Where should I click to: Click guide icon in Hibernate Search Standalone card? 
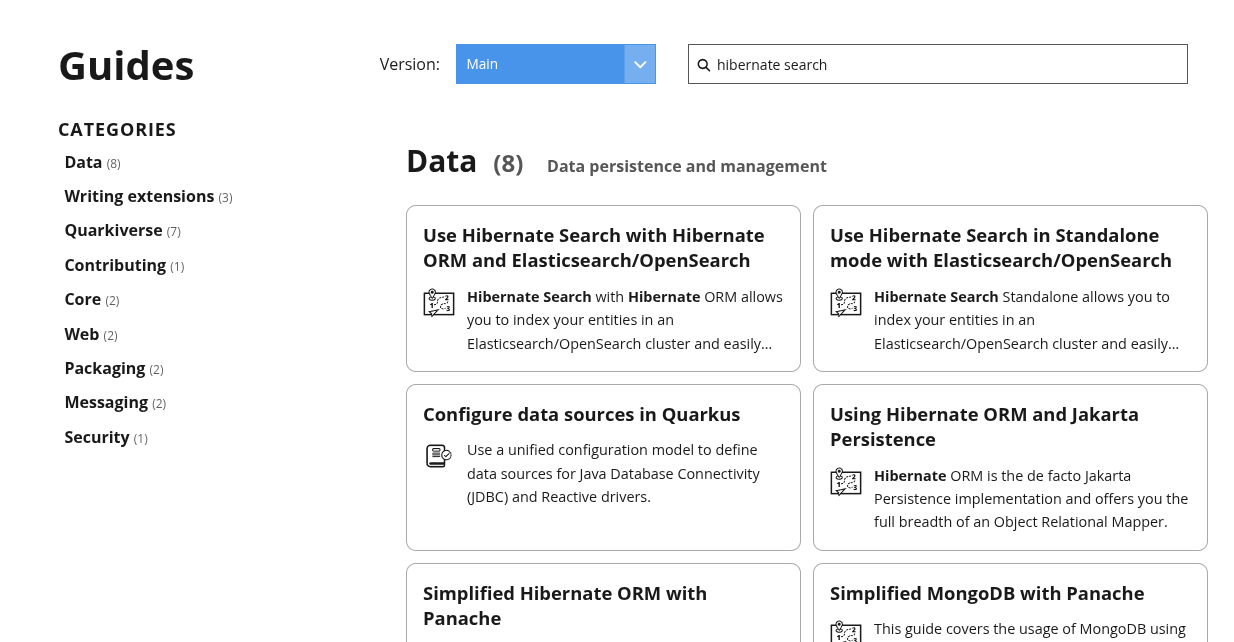pos(846,302)
